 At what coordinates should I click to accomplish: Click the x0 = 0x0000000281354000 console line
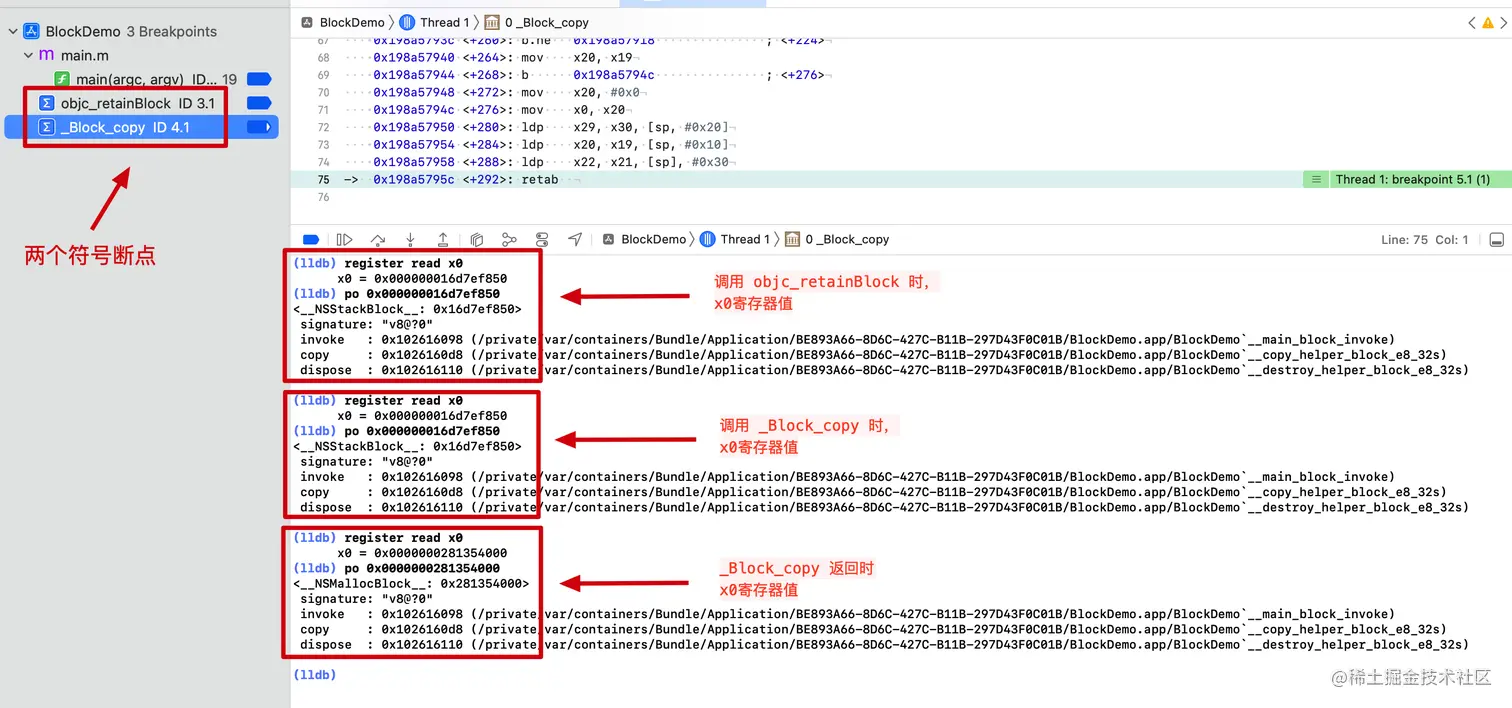click(x=422, y=553)
